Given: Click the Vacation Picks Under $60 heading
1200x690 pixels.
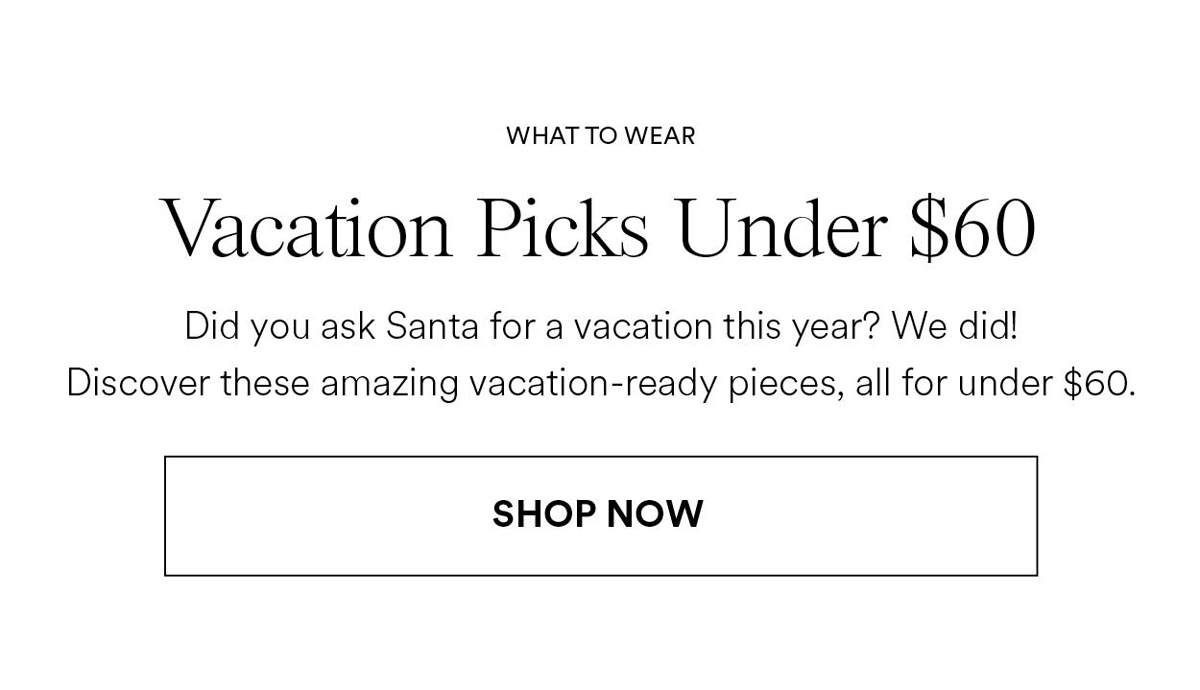Looking at the screenshot, I should (598, 228).
